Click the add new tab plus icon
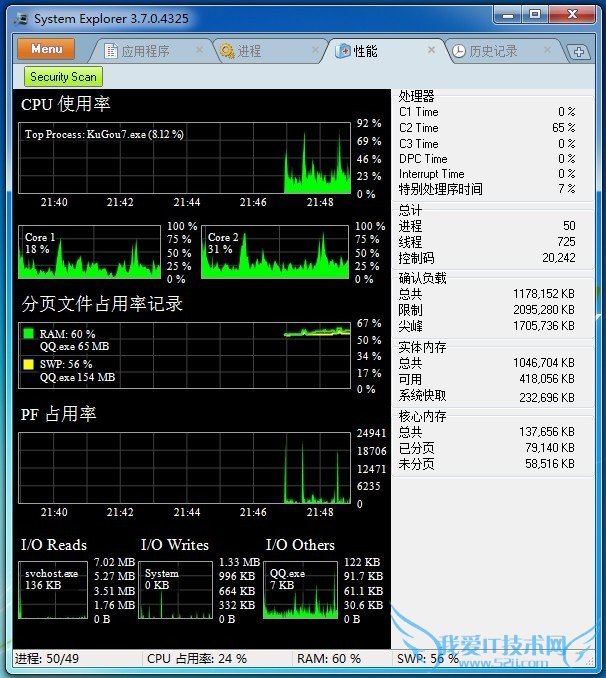The width and height of the screenshot is (606, 678). click(x=579, y=52)
